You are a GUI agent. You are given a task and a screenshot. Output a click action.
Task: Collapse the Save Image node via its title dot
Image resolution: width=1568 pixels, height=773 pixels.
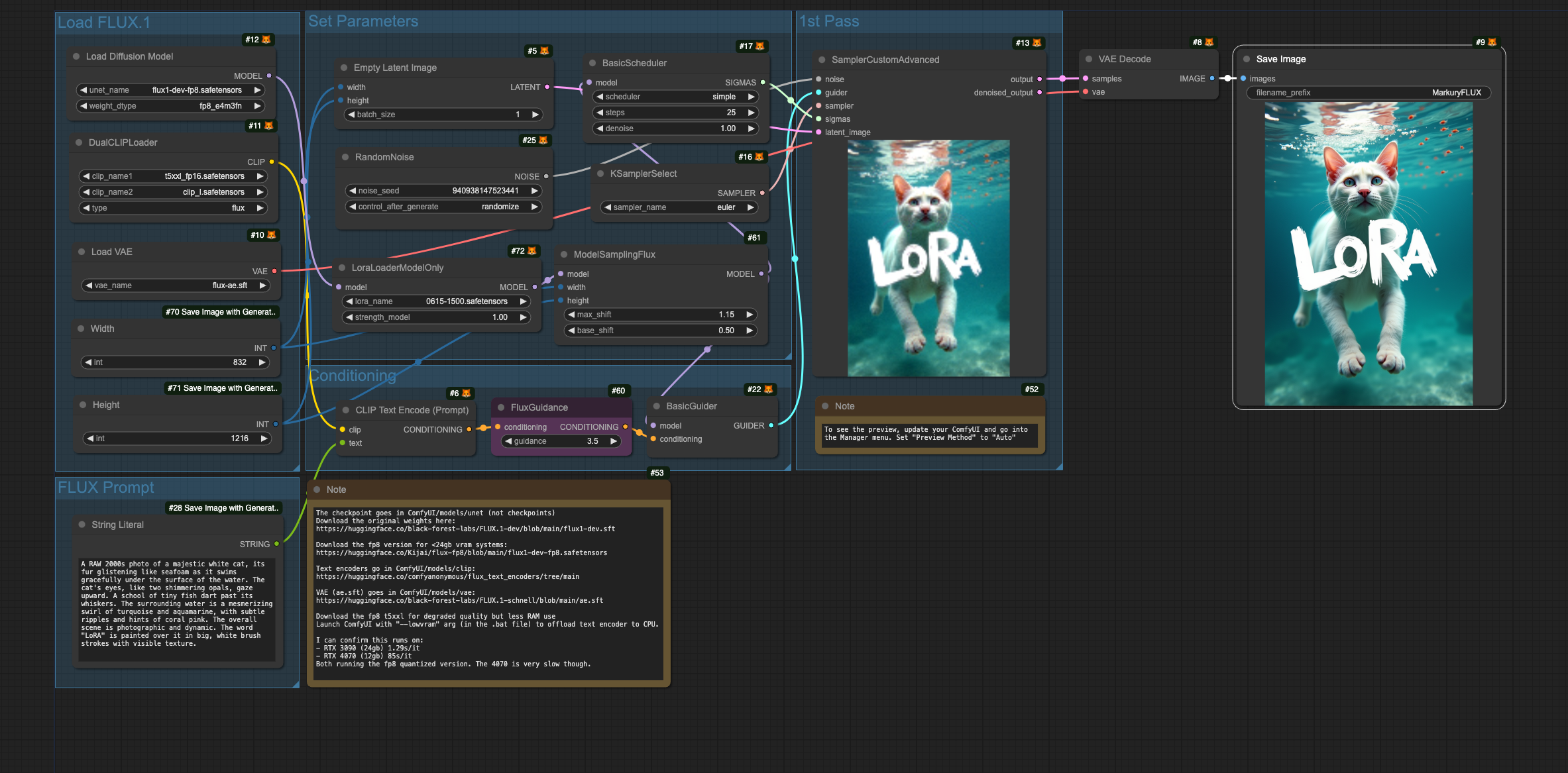[x=1247, y=59]
